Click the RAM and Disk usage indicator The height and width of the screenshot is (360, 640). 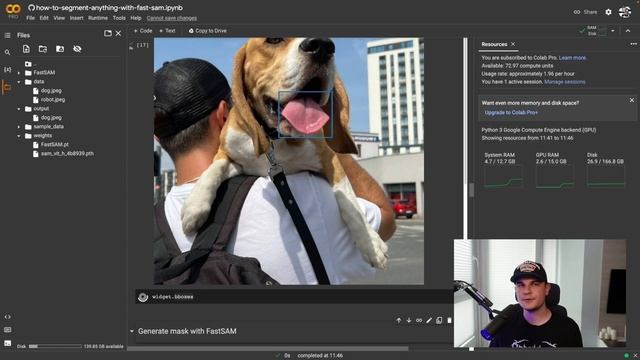click(x=593, y=31)
